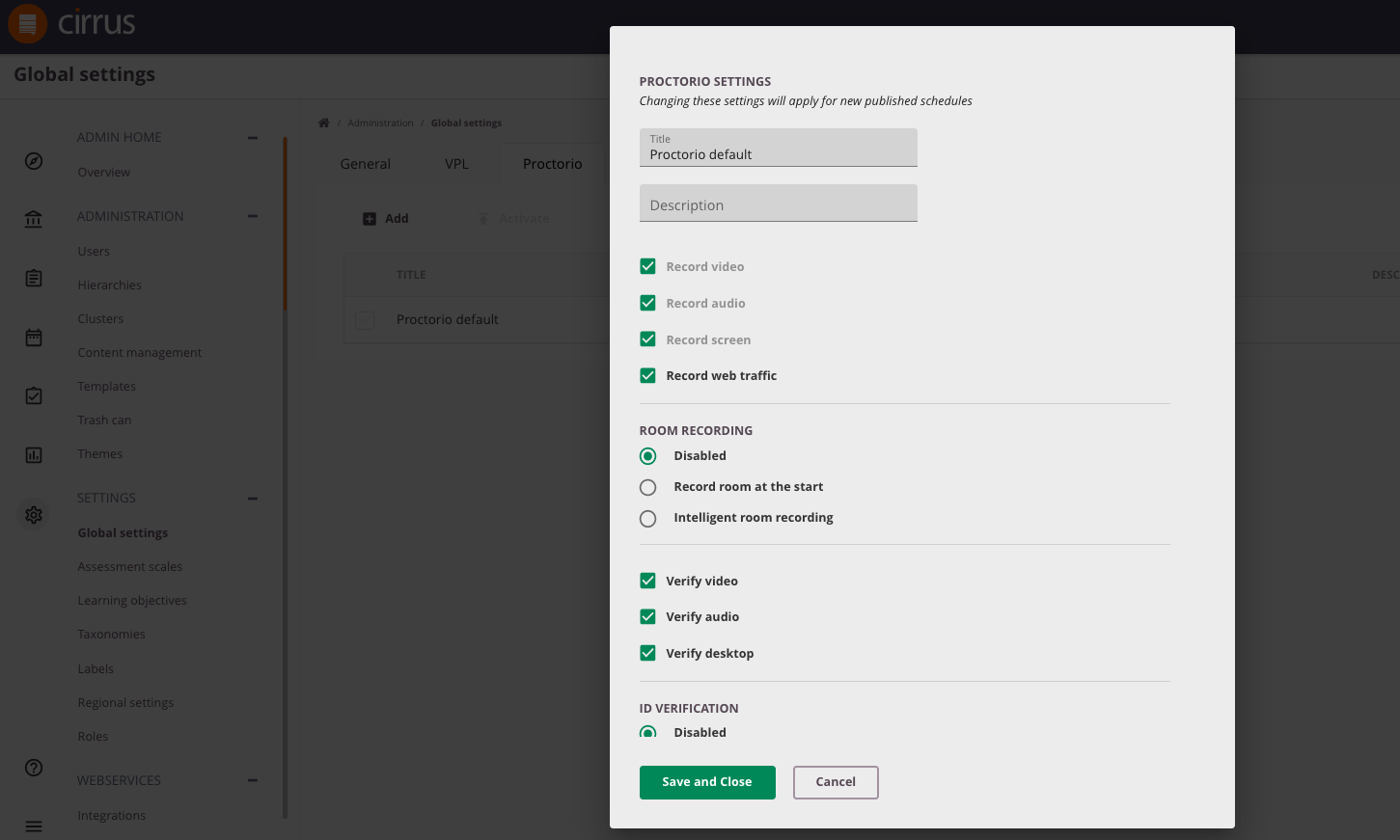Open the checkmark task icon in sidebar

[x=34, y=395]
